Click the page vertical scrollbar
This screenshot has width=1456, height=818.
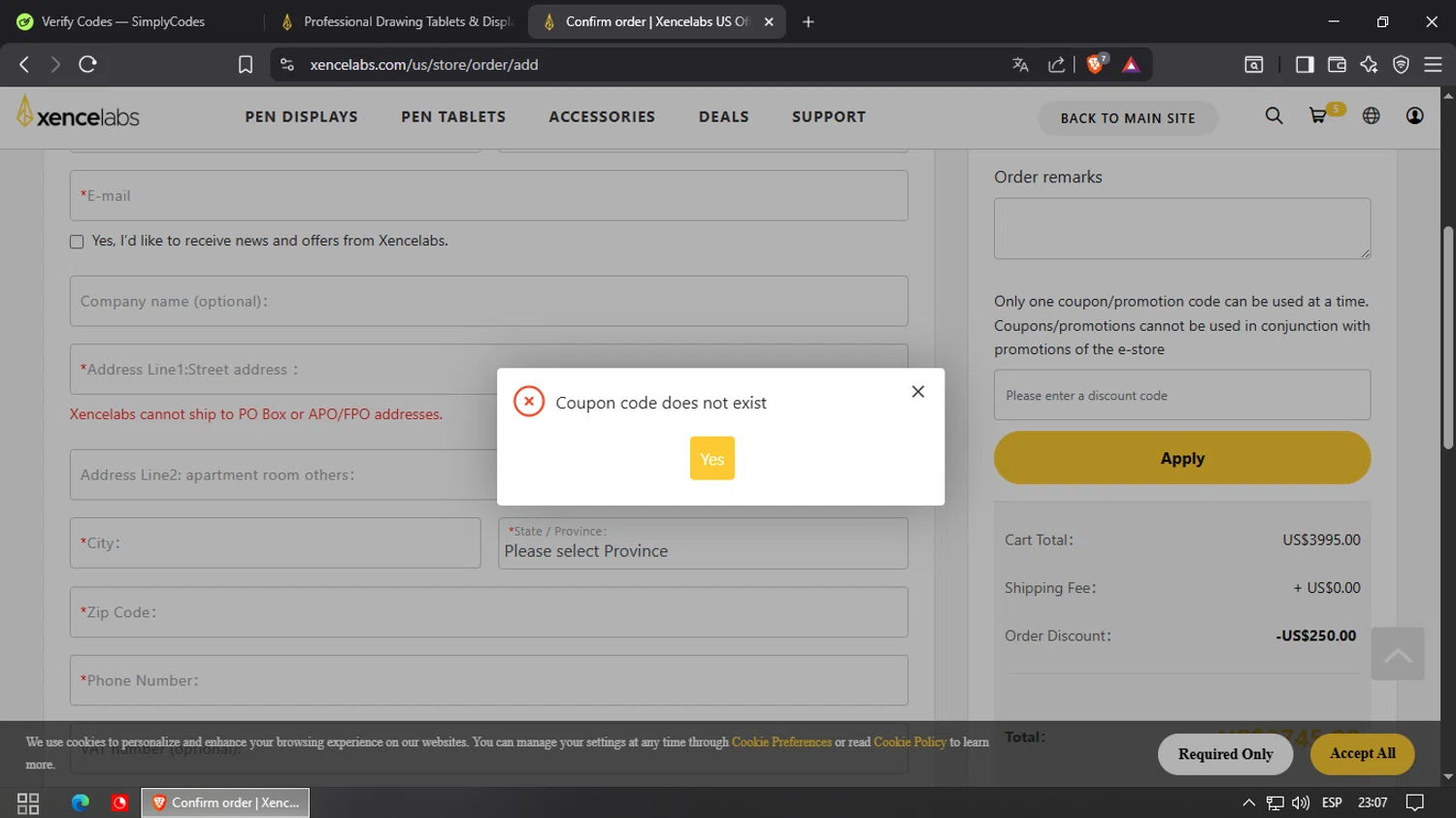tap(1448, 337)
